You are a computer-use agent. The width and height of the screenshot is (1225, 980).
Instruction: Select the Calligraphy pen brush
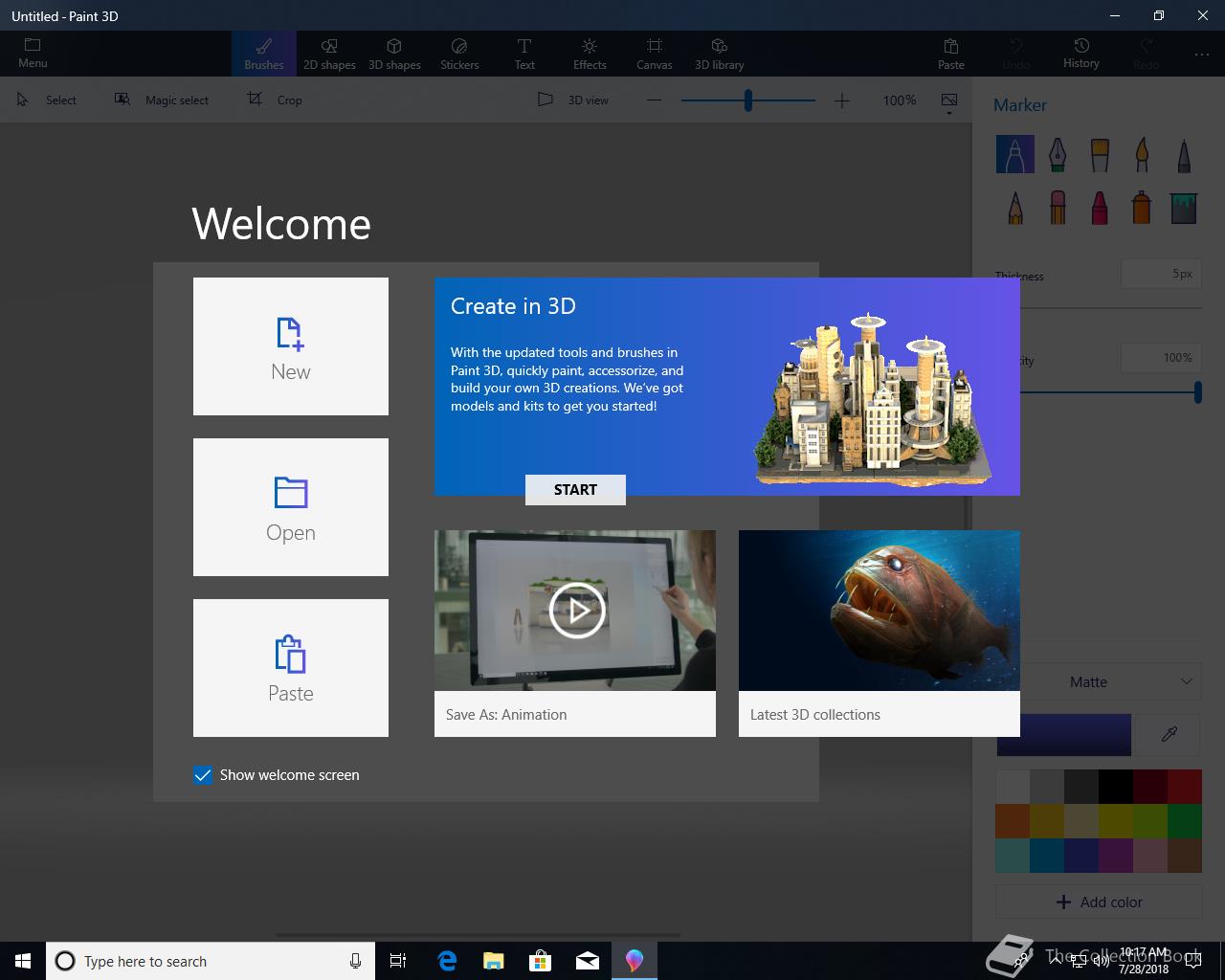[x=1058, y=154]
